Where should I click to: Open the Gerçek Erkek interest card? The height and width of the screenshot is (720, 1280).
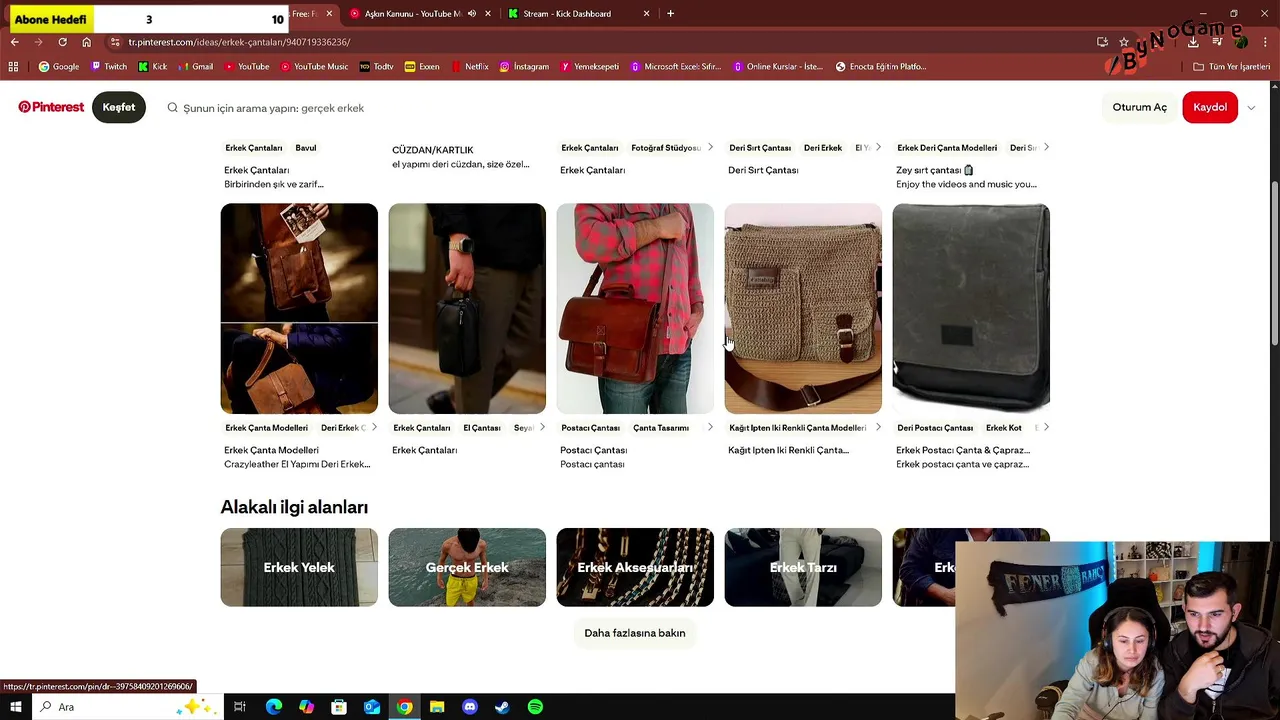(467, 567)
